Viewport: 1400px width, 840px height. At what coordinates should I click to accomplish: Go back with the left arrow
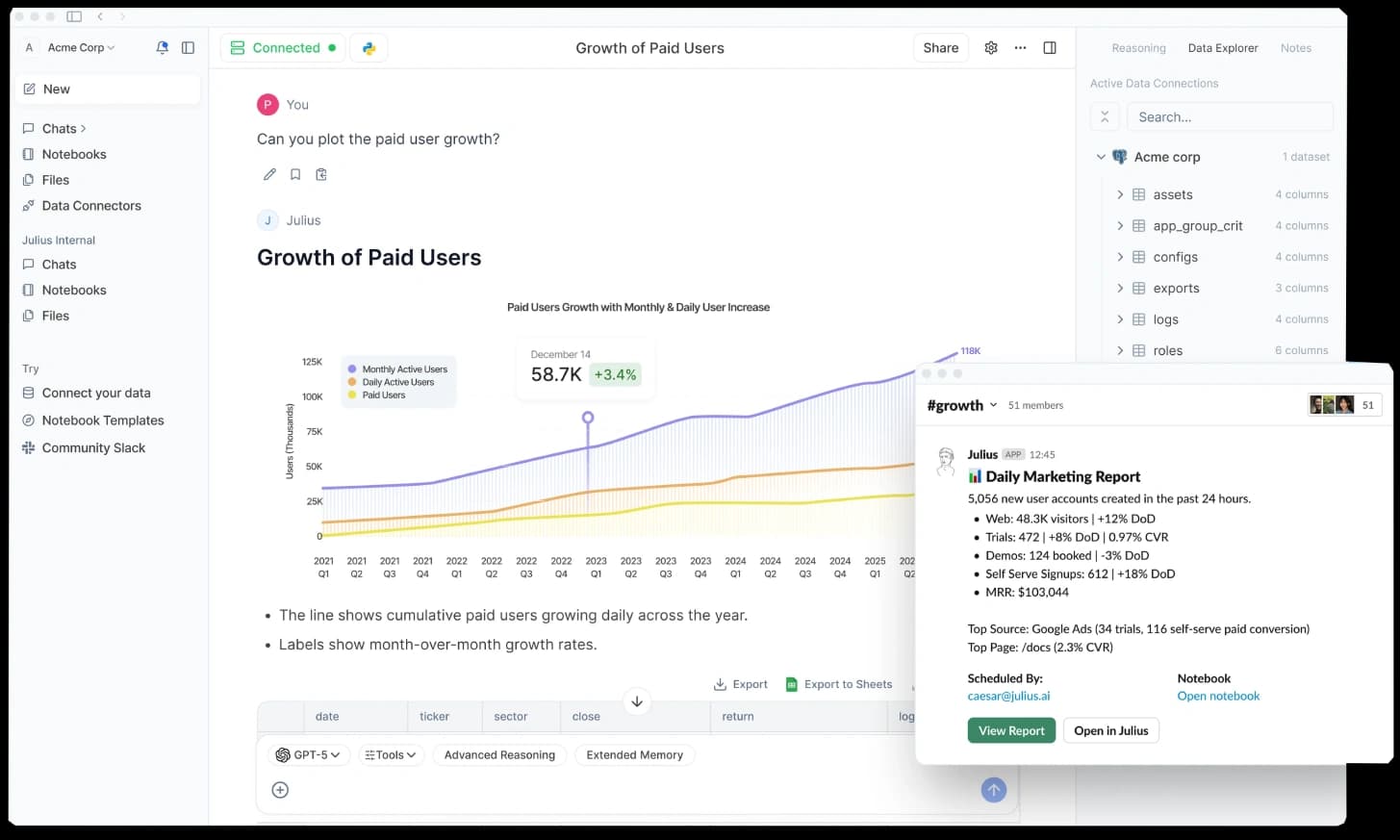(x=100, y=16)
